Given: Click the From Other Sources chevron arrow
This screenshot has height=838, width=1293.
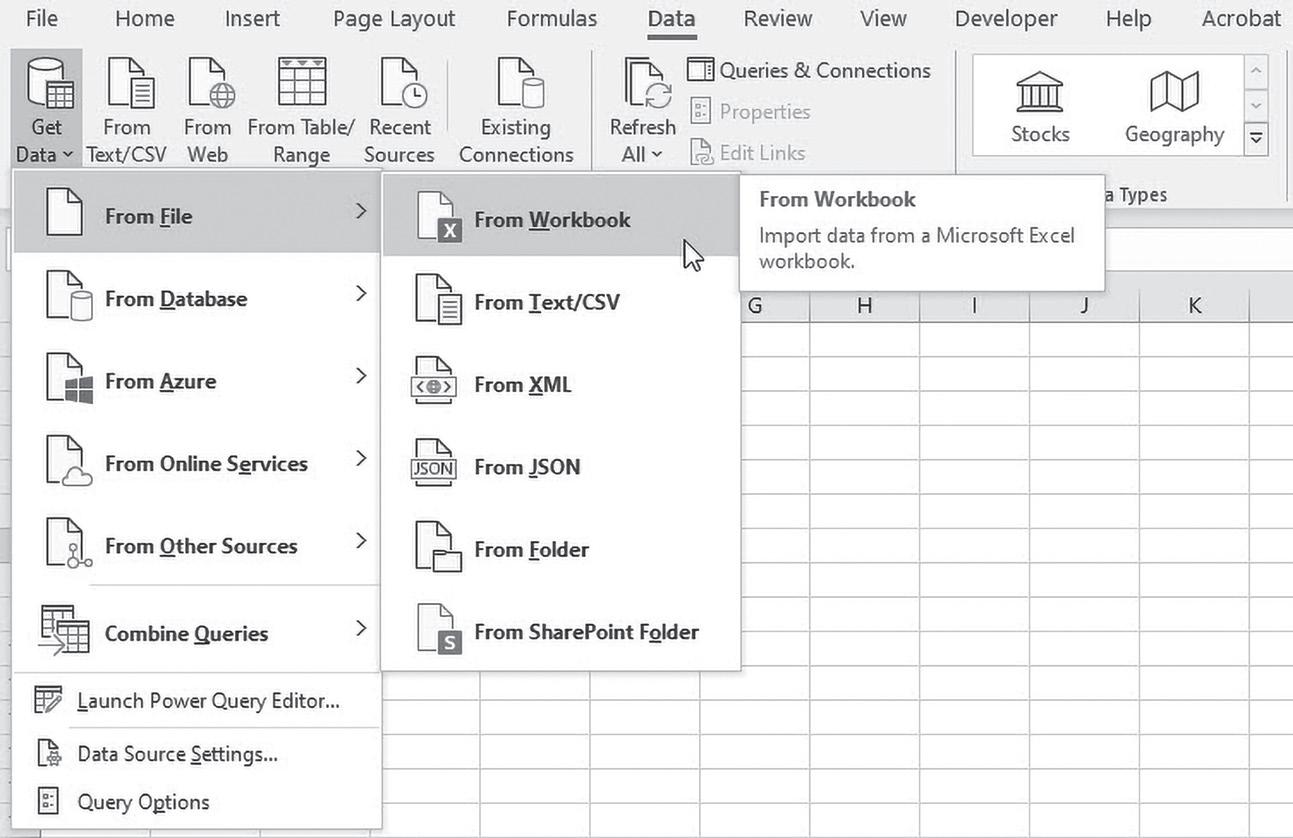Looking at the screenshot, I should 361,541.
